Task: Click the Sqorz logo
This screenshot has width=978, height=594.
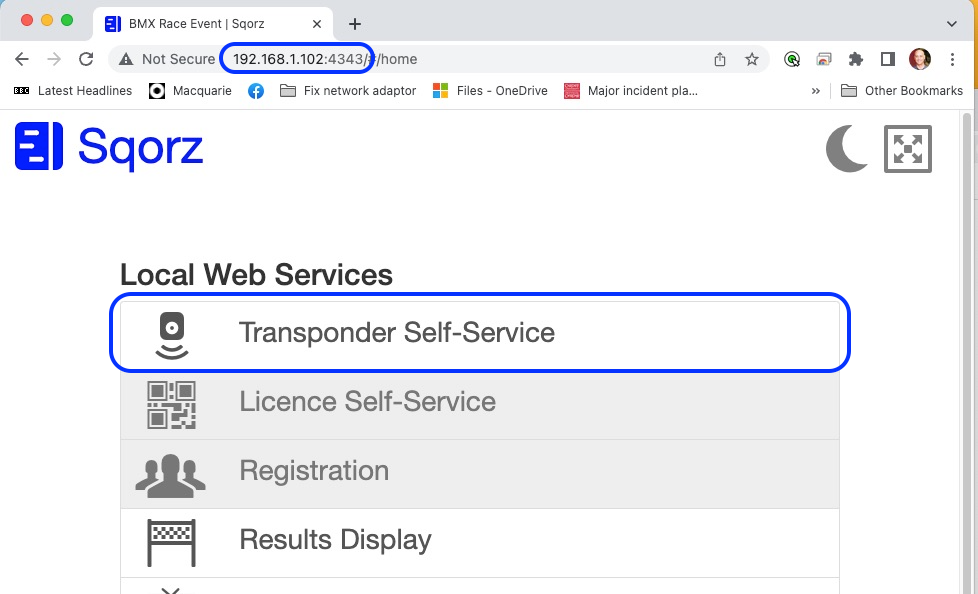Action: pos(109,147)
